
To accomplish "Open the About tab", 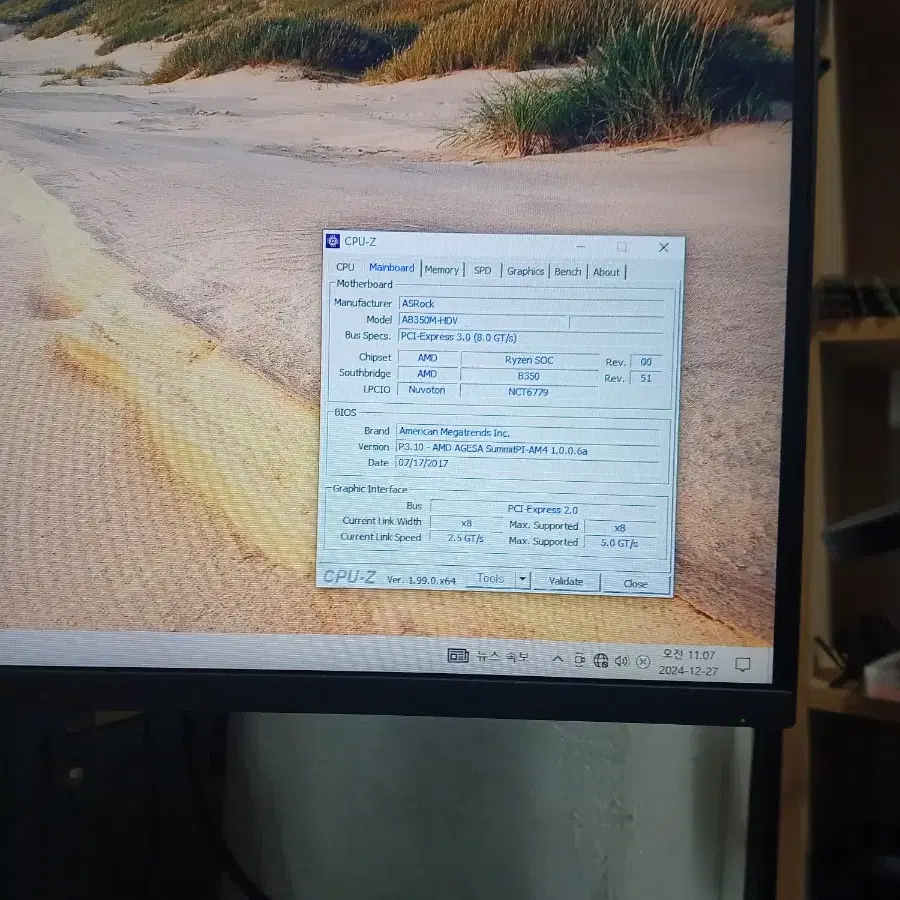I will (x=606, y=272).
